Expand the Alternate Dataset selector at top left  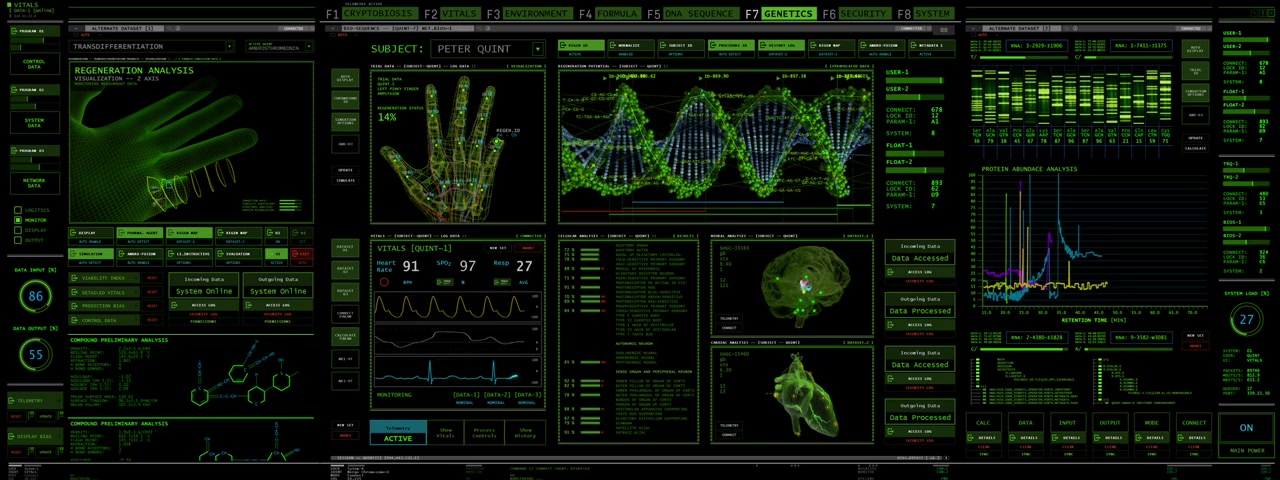click(78, 28)
